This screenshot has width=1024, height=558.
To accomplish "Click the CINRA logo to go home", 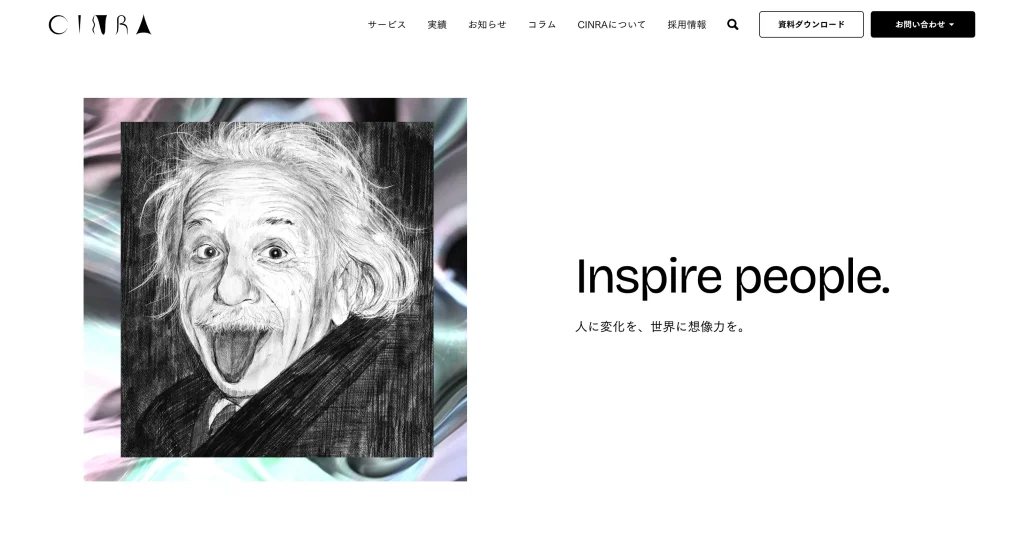I will coord(100,25).
